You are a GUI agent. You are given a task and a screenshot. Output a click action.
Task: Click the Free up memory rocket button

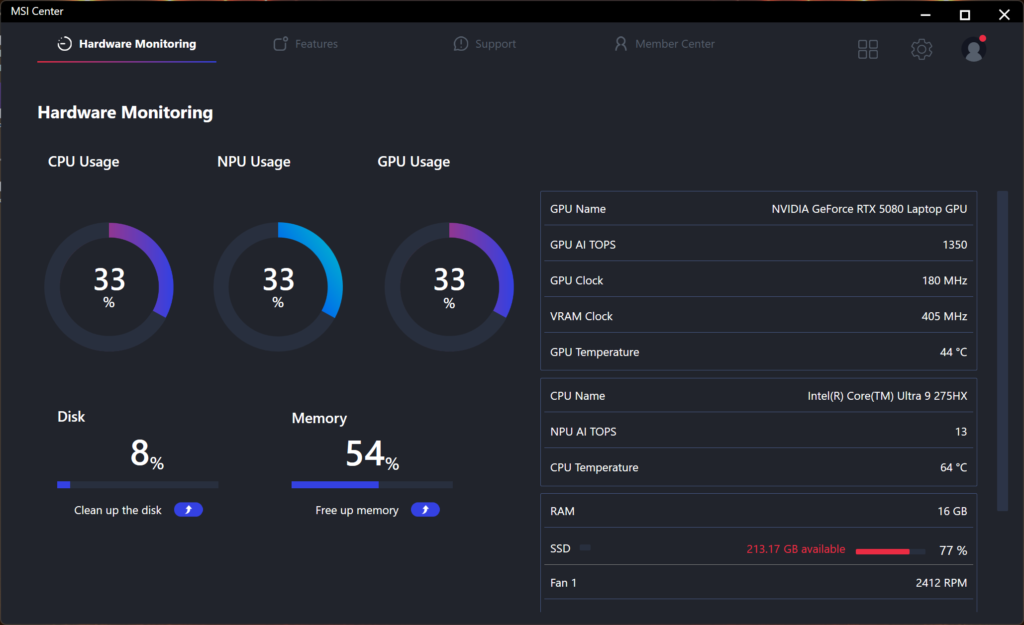coord(425,510)
